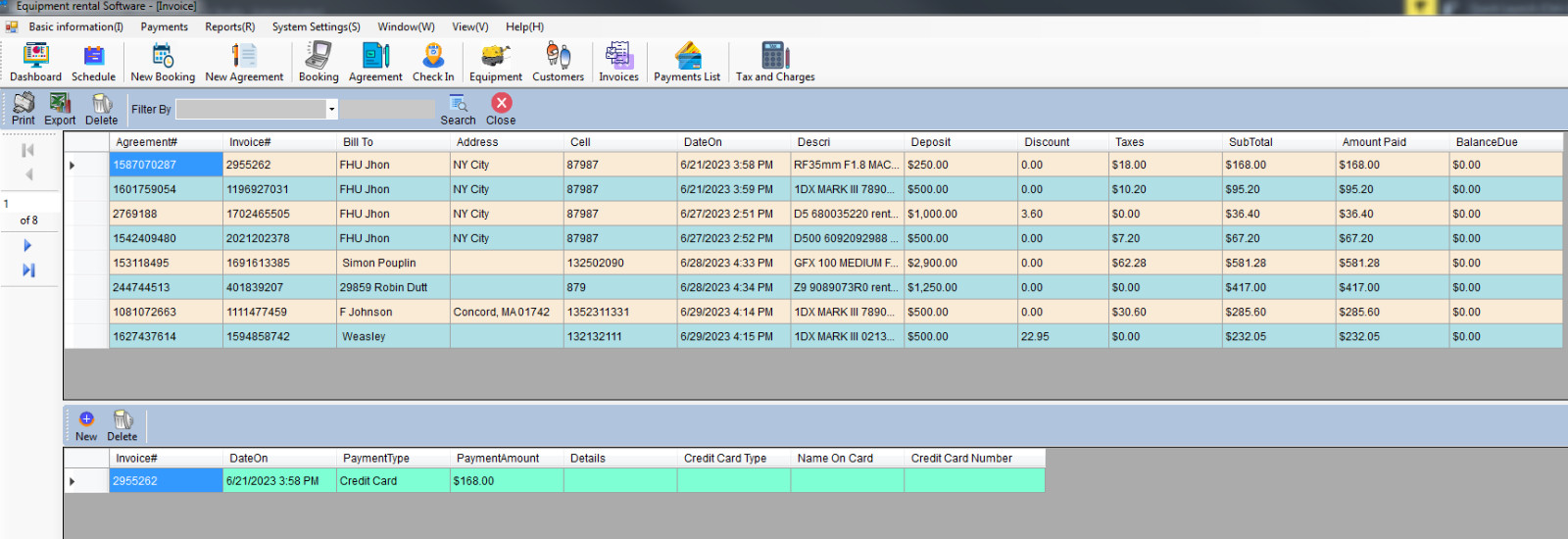Create a New Agreement
The image size is (1568, 539).
[x=244, y=63]
